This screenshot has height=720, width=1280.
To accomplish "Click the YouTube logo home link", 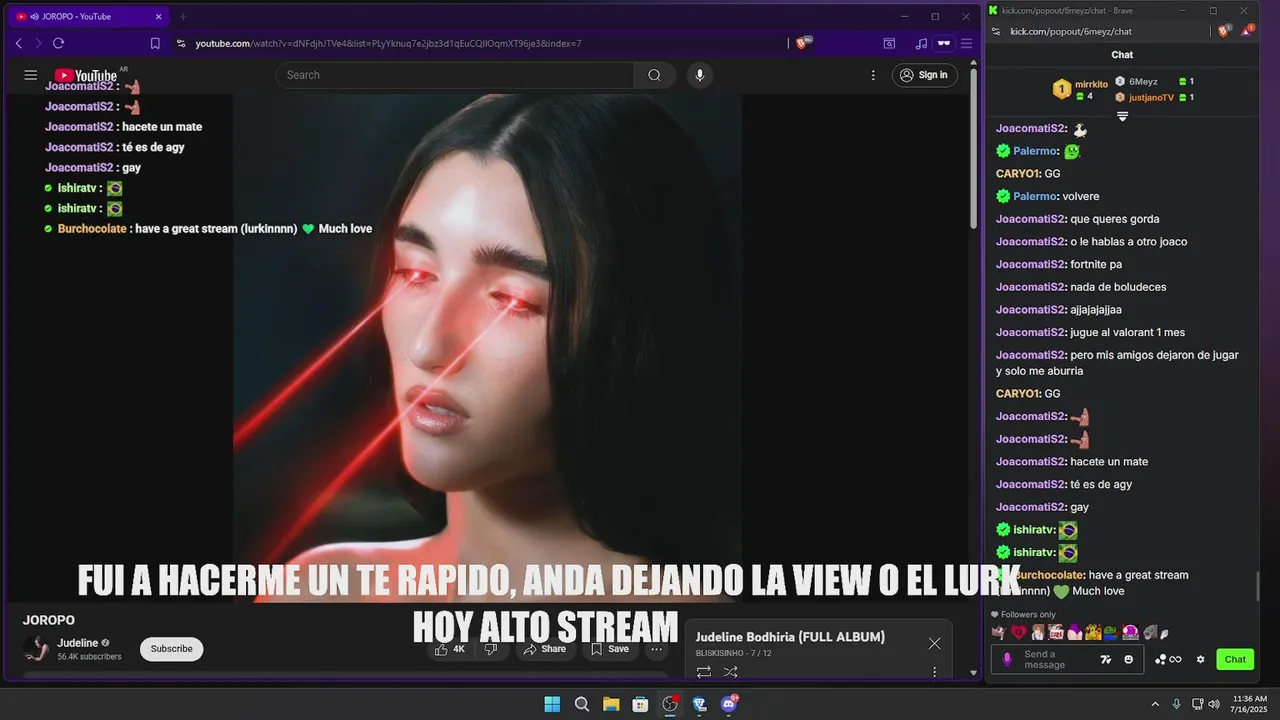I will pyautogui.click(x=86, y=75).
